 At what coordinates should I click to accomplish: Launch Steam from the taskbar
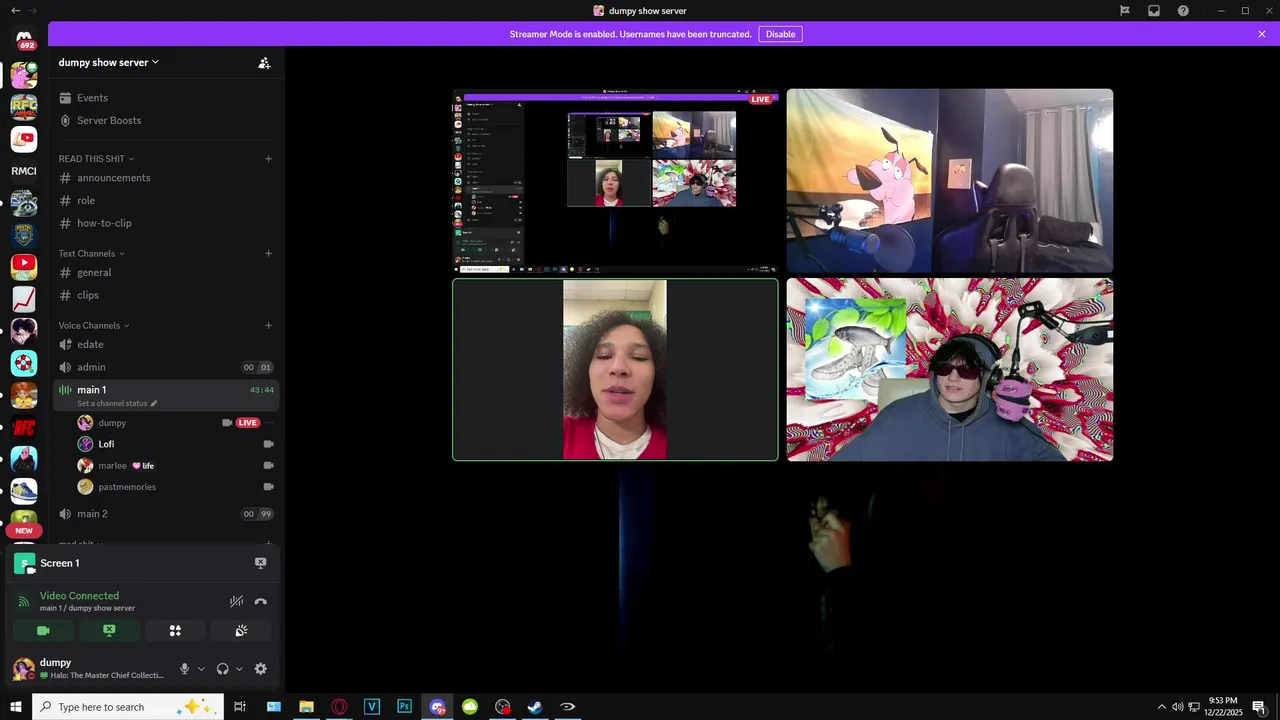pyautogui.click(x=535, y=707)
